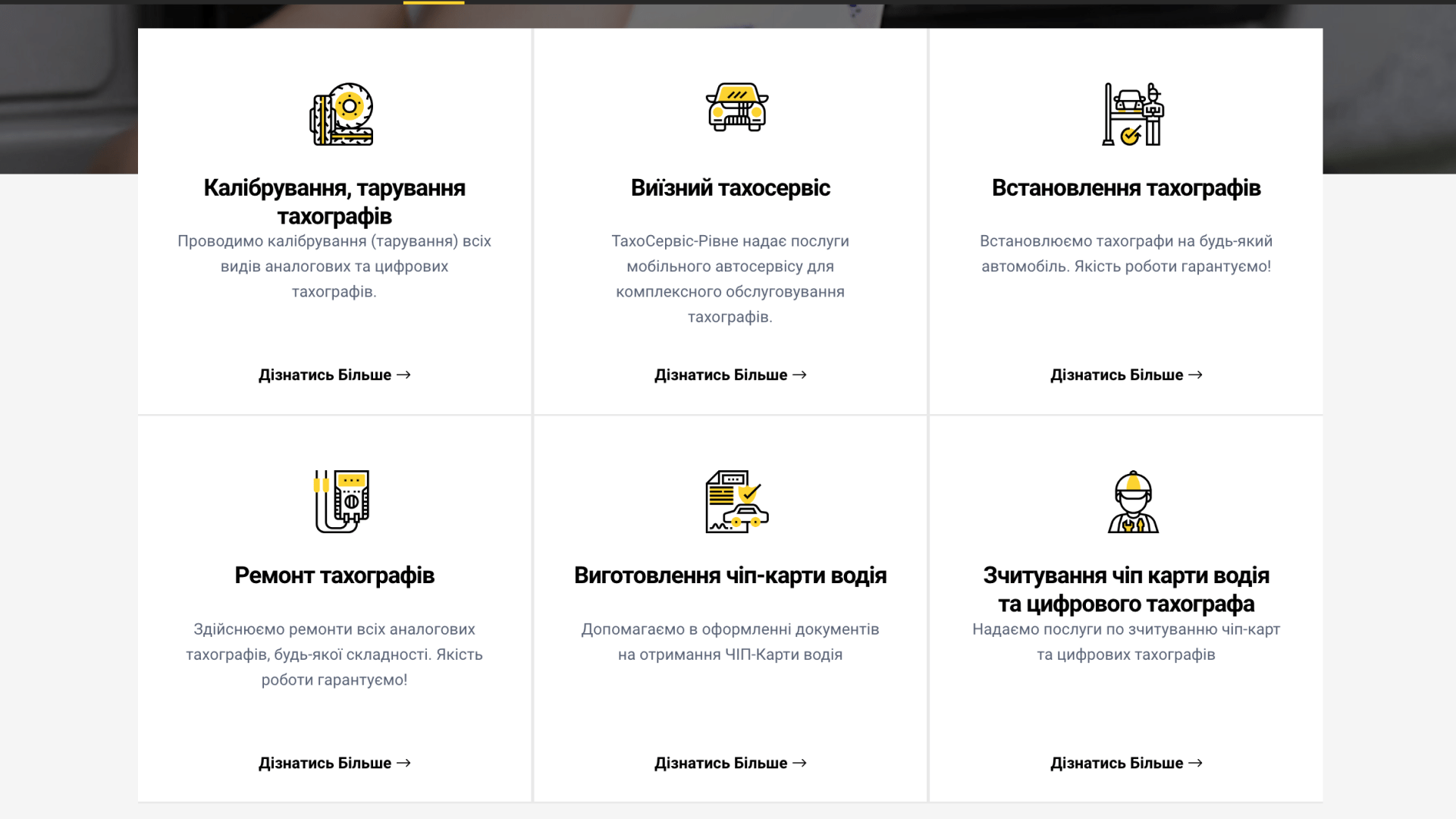Click the heading Виготовлення чіп-карти водія
Screen dimensions: 1456x819
730,576
